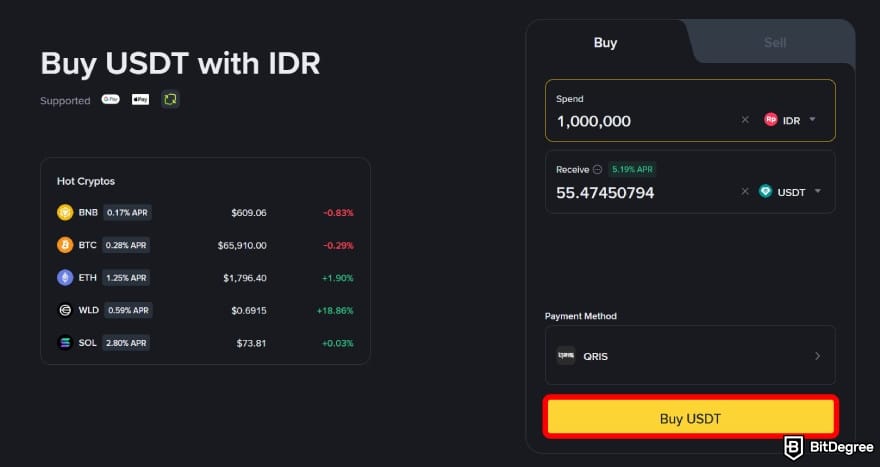Click the BNB change -0.83%
The image size is (880, 467).
tap(338, 213)
